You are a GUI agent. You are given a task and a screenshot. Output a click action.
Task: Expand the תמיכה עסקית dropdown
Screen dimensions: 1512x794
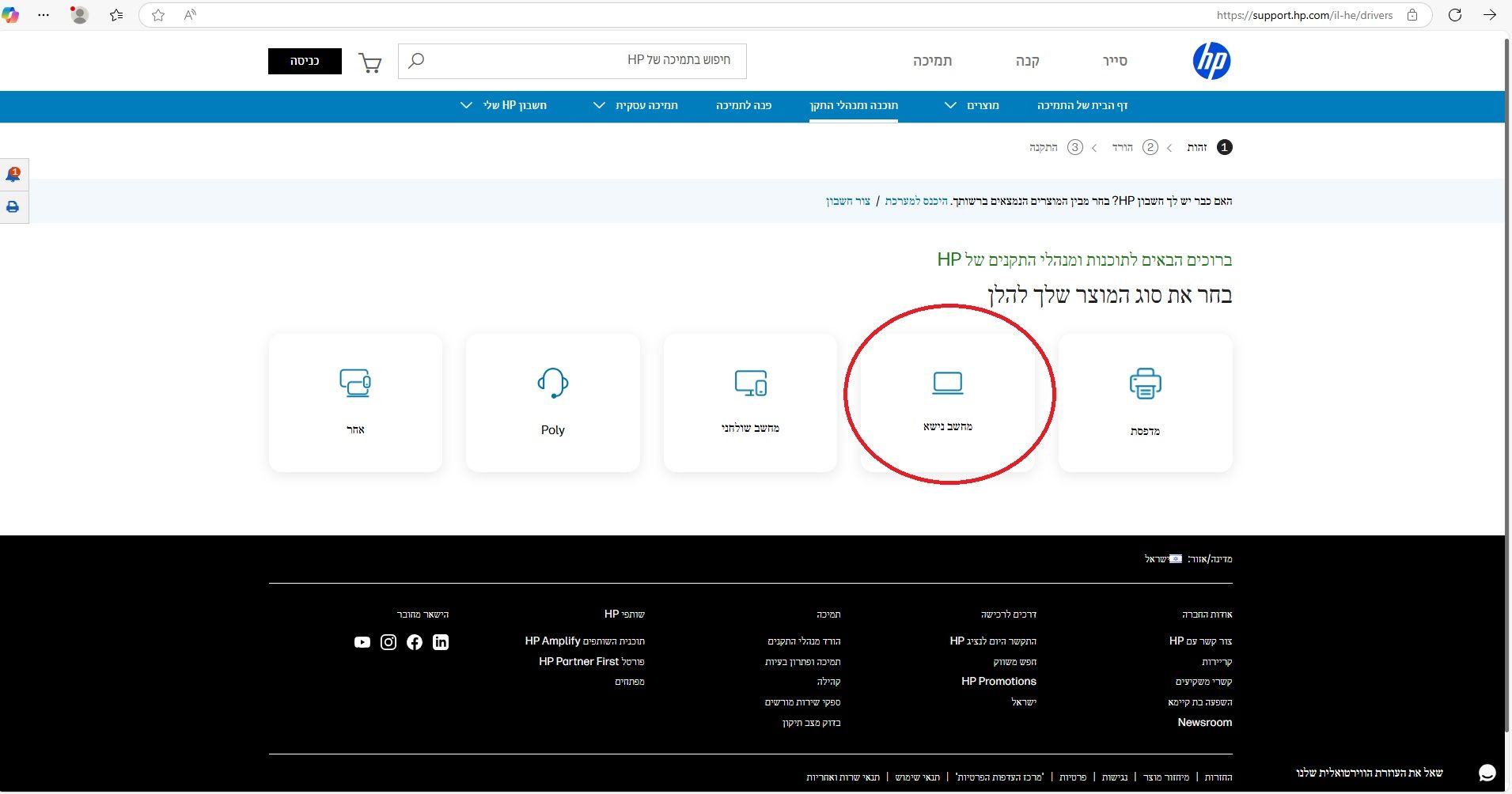636,105
